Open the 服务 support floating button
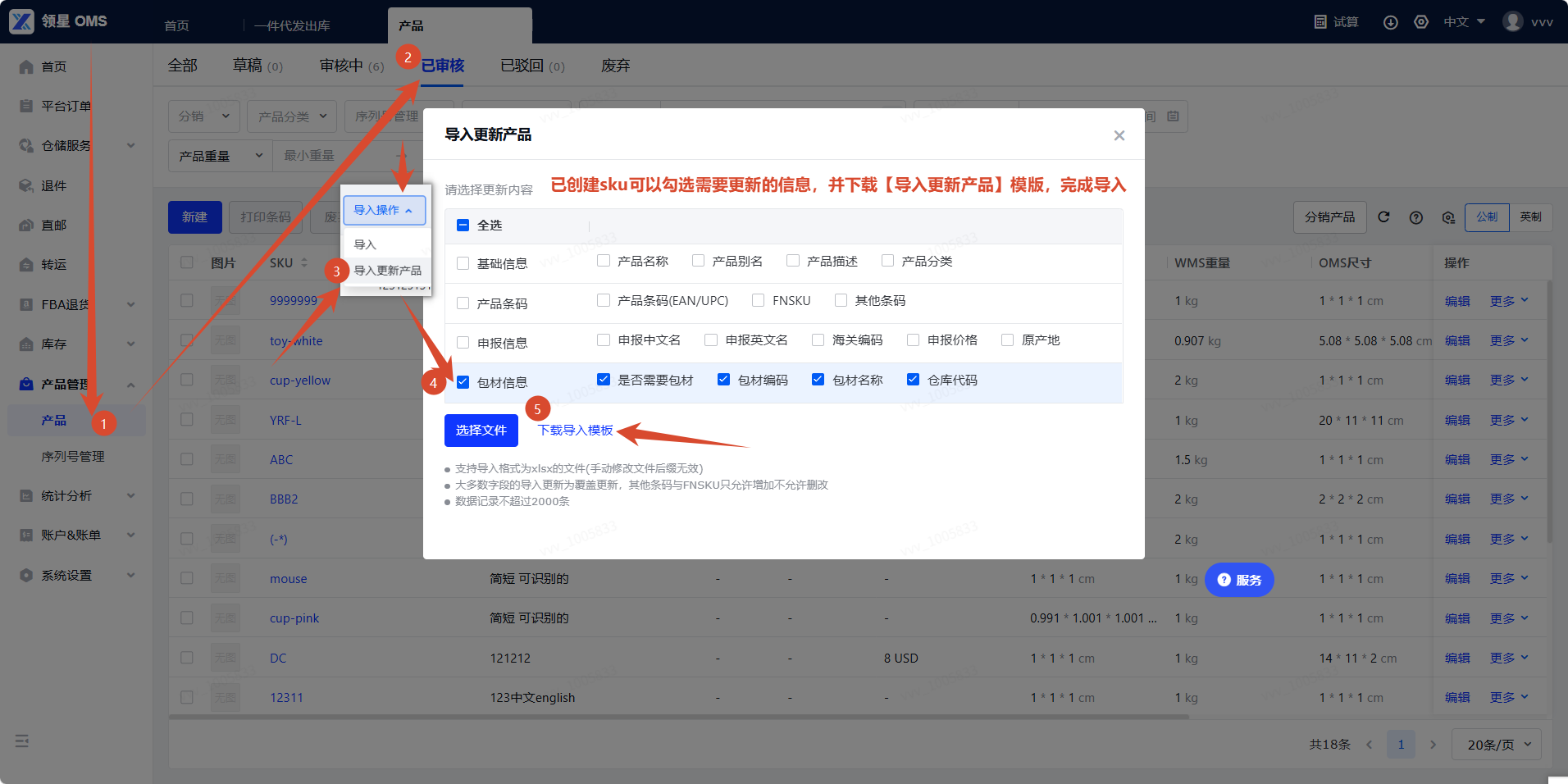This screenshot has width=1568, height=784. 1239,580
